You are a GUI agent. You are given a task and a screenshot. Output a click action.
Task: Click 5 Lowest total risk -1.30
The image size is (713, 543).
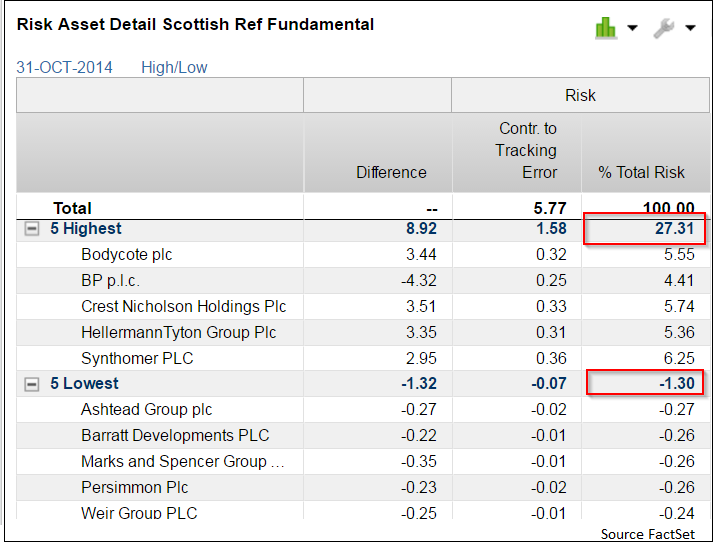point(677,383)
